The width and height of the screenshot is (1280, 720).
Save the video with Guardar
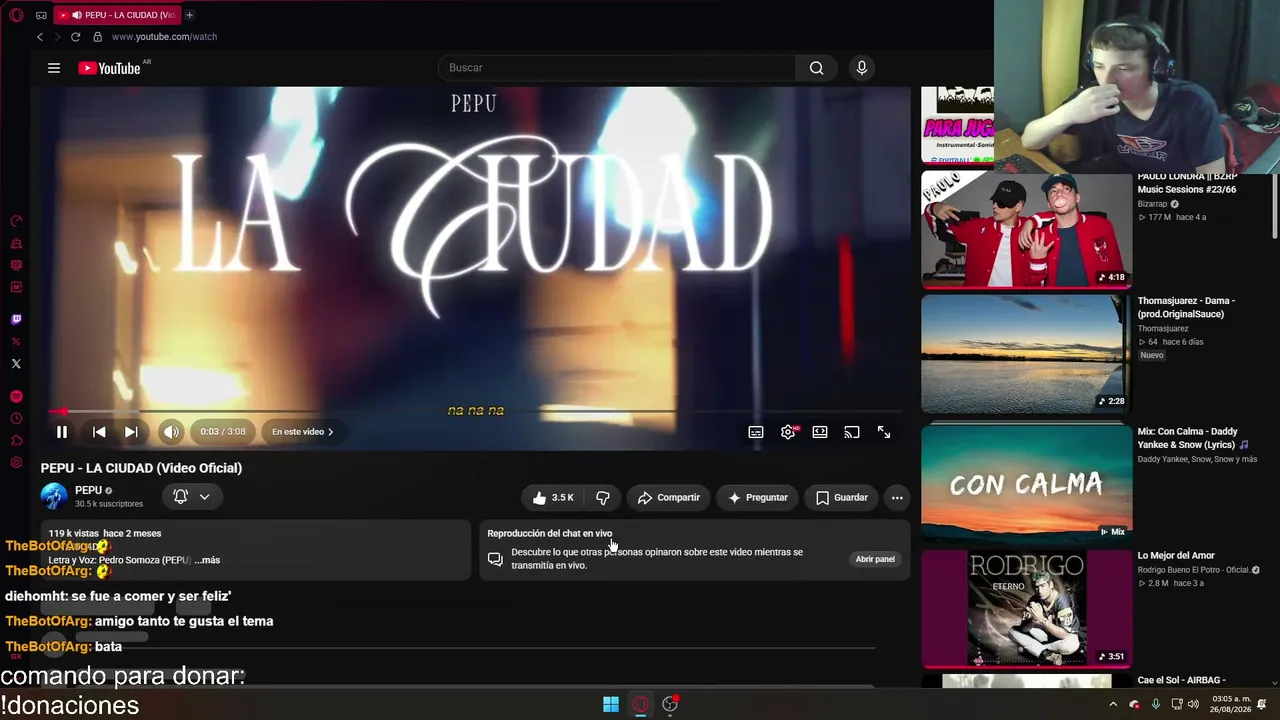(842, 498)
